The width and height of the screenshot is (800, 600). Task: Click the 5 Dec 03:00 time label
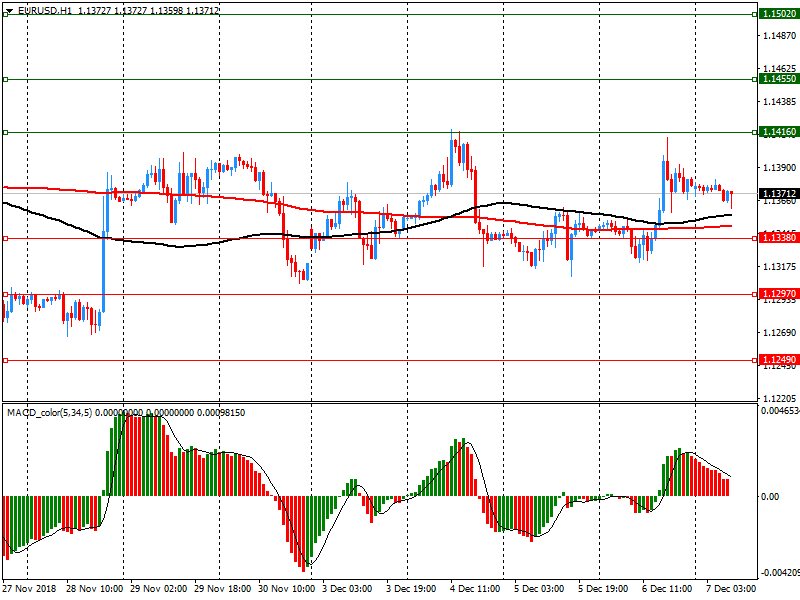(x=539, y=588)
